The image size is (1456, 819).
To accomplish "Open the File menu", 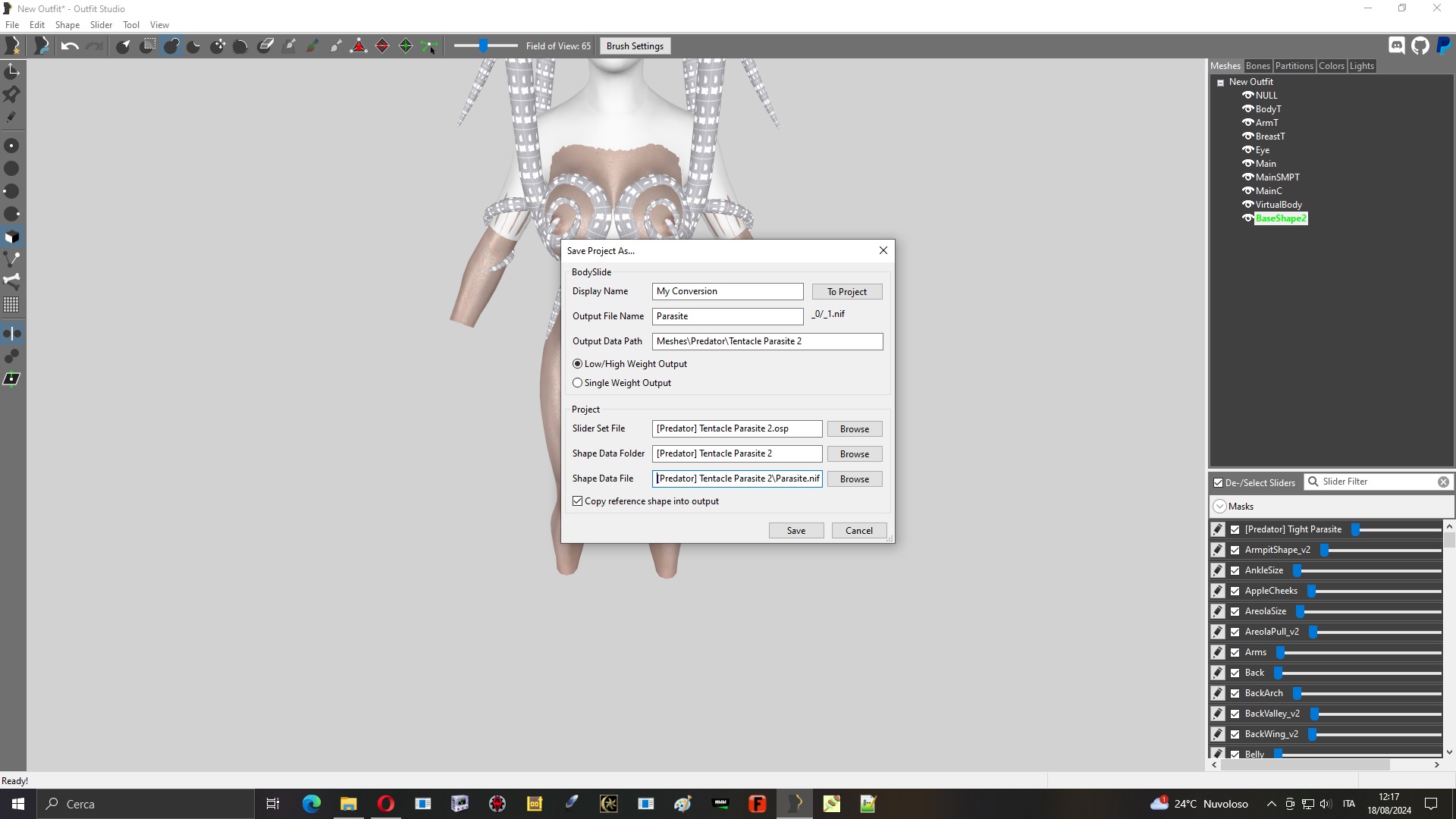I will (12, 25).
